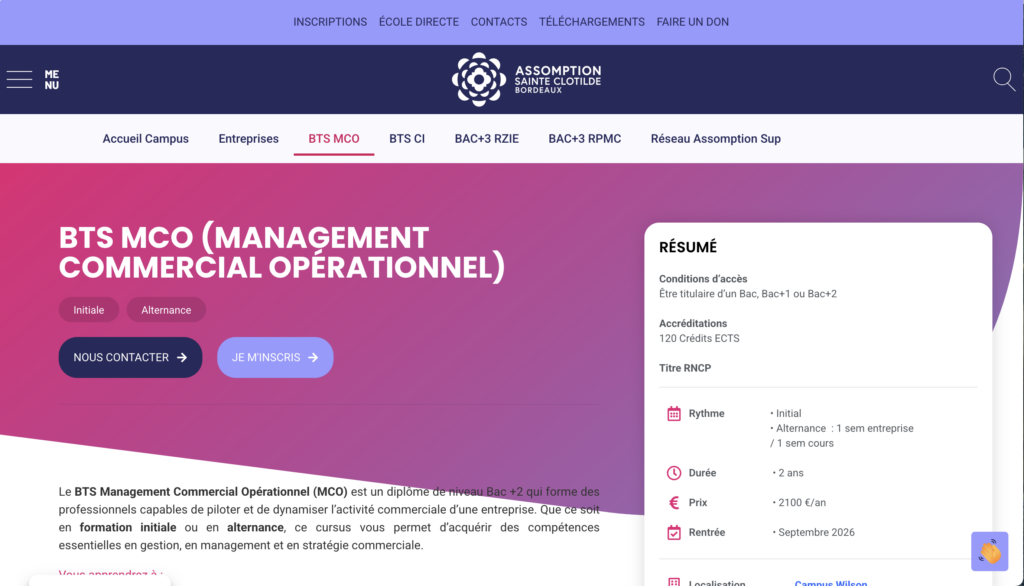Click the clock icon next to Durée
The width and height of the screenshot is (1024, 586).
point(674,473)
